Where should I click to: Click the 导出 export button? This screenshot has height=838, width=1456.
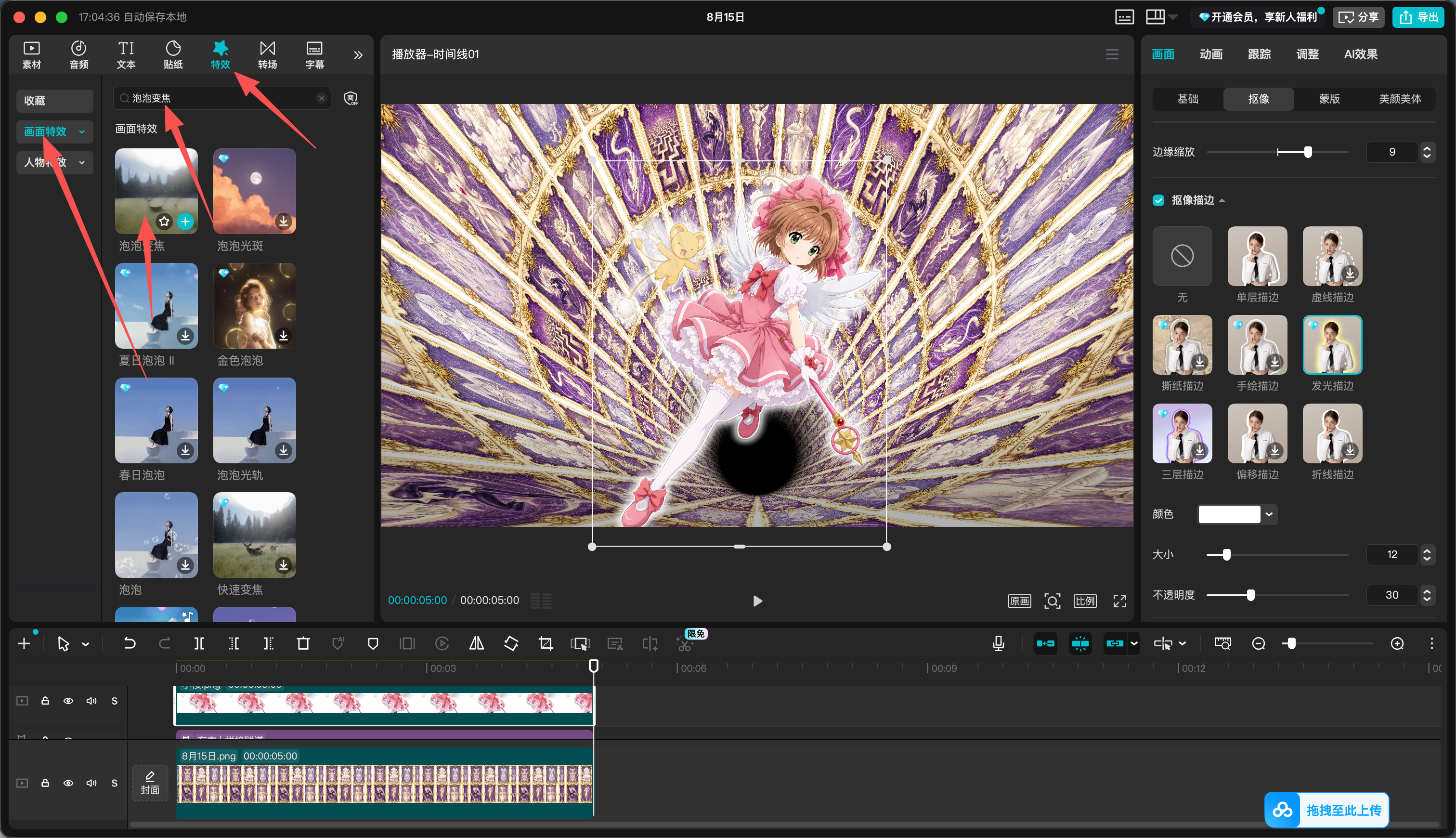(x=1418, y=17)
